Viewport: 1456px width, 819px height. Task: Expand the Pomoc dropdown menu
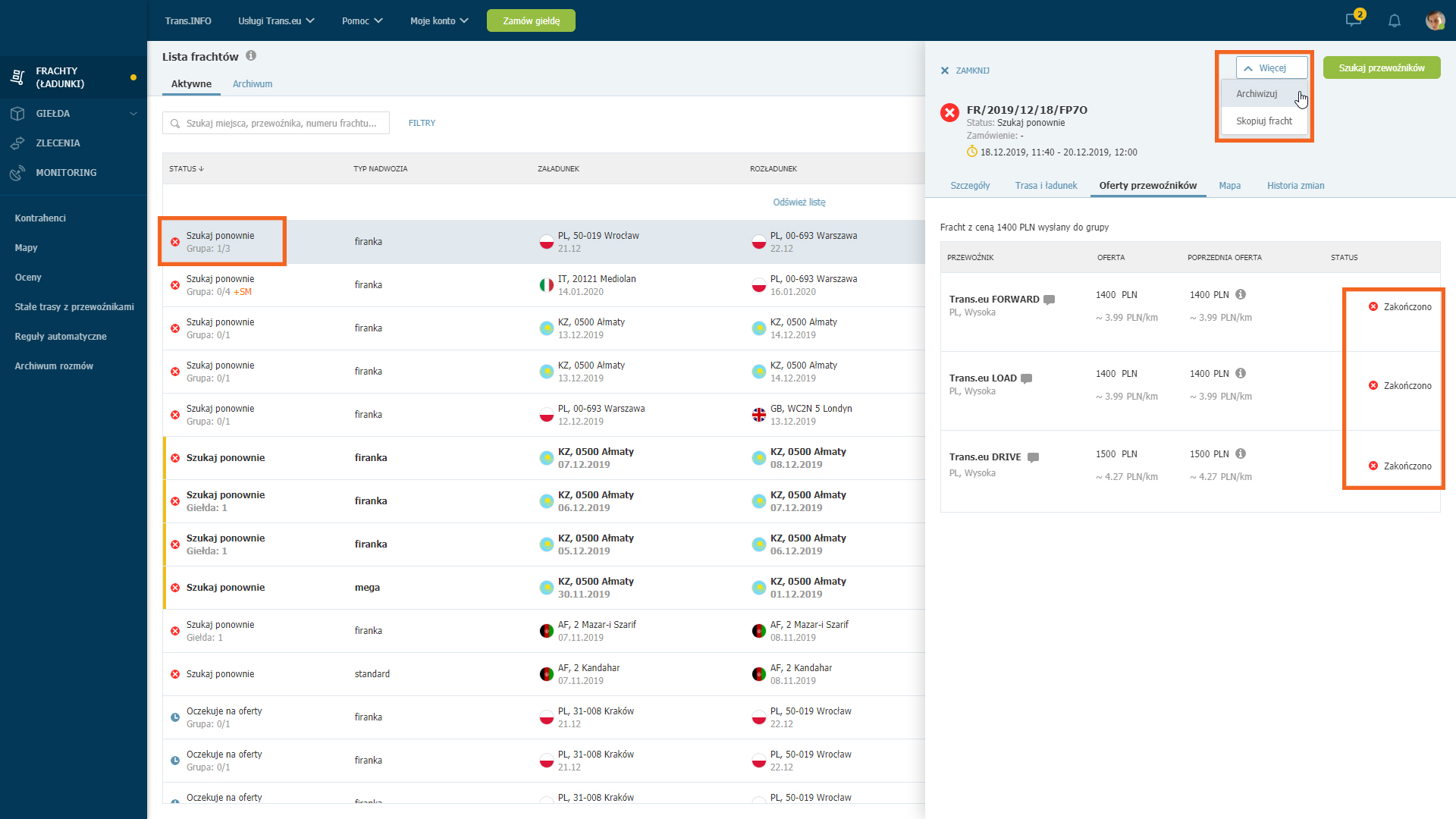pos(362,20)
